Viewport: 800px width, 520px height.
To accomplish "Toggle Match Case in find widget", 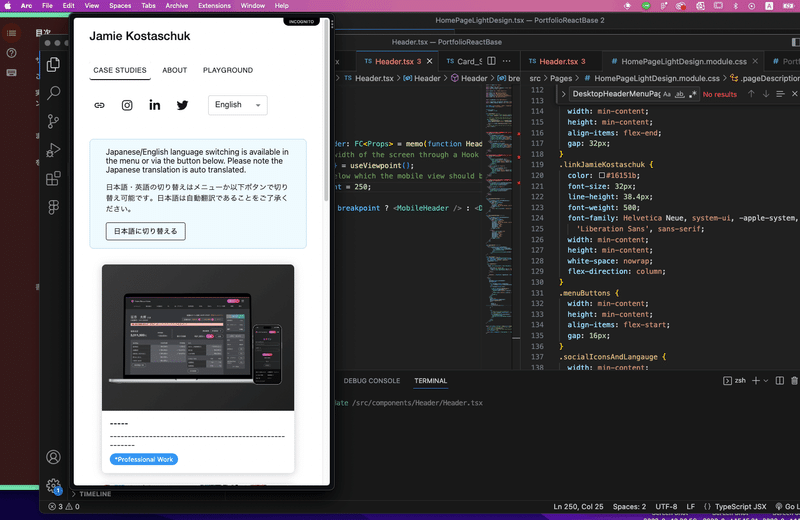I will pyautogui.click(x=667, y=94).
